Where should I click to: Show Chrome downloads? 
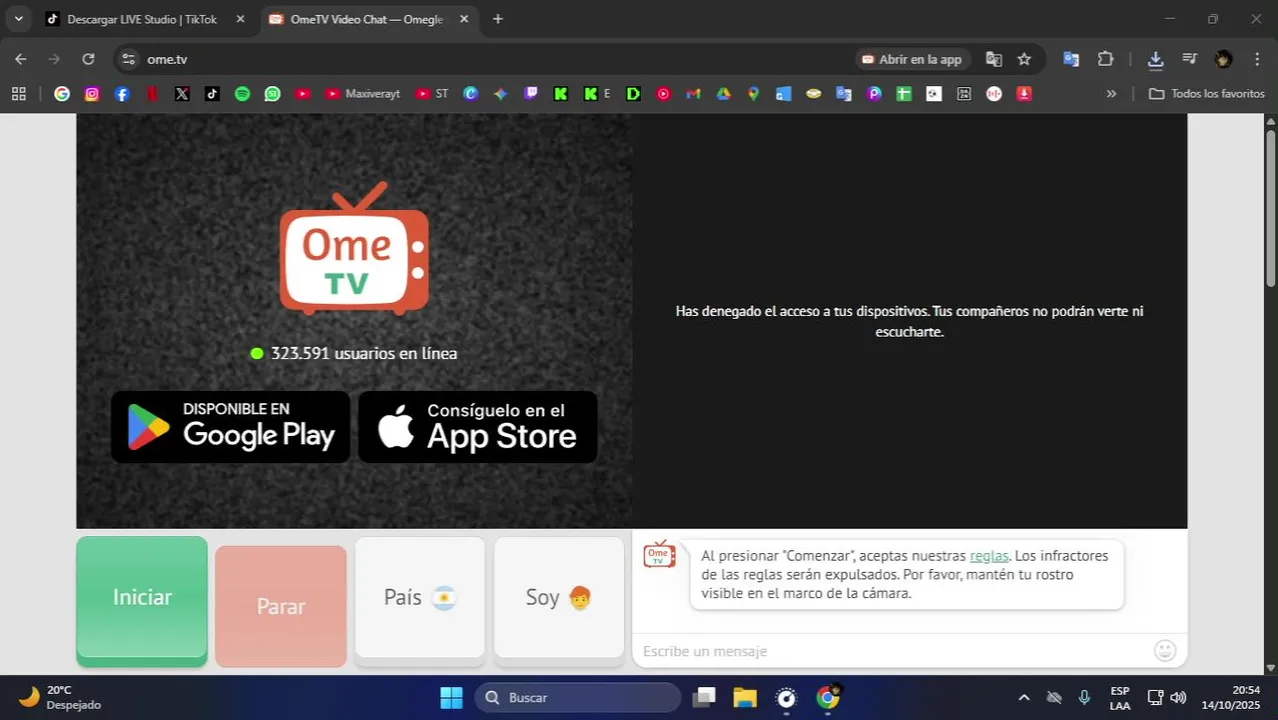[x=1155, y=59]
